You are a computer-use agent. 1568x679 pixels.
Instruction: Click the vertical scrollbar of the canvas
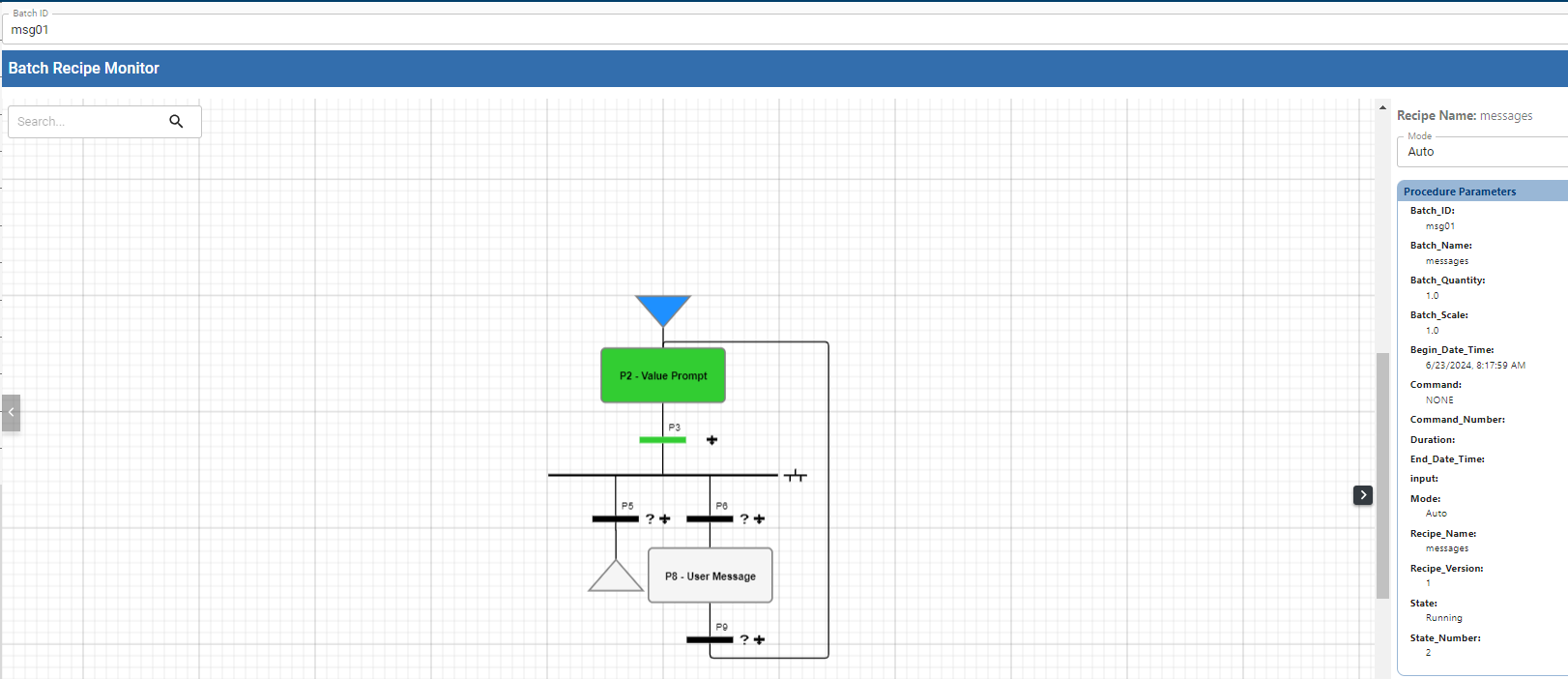point(1382,474)
